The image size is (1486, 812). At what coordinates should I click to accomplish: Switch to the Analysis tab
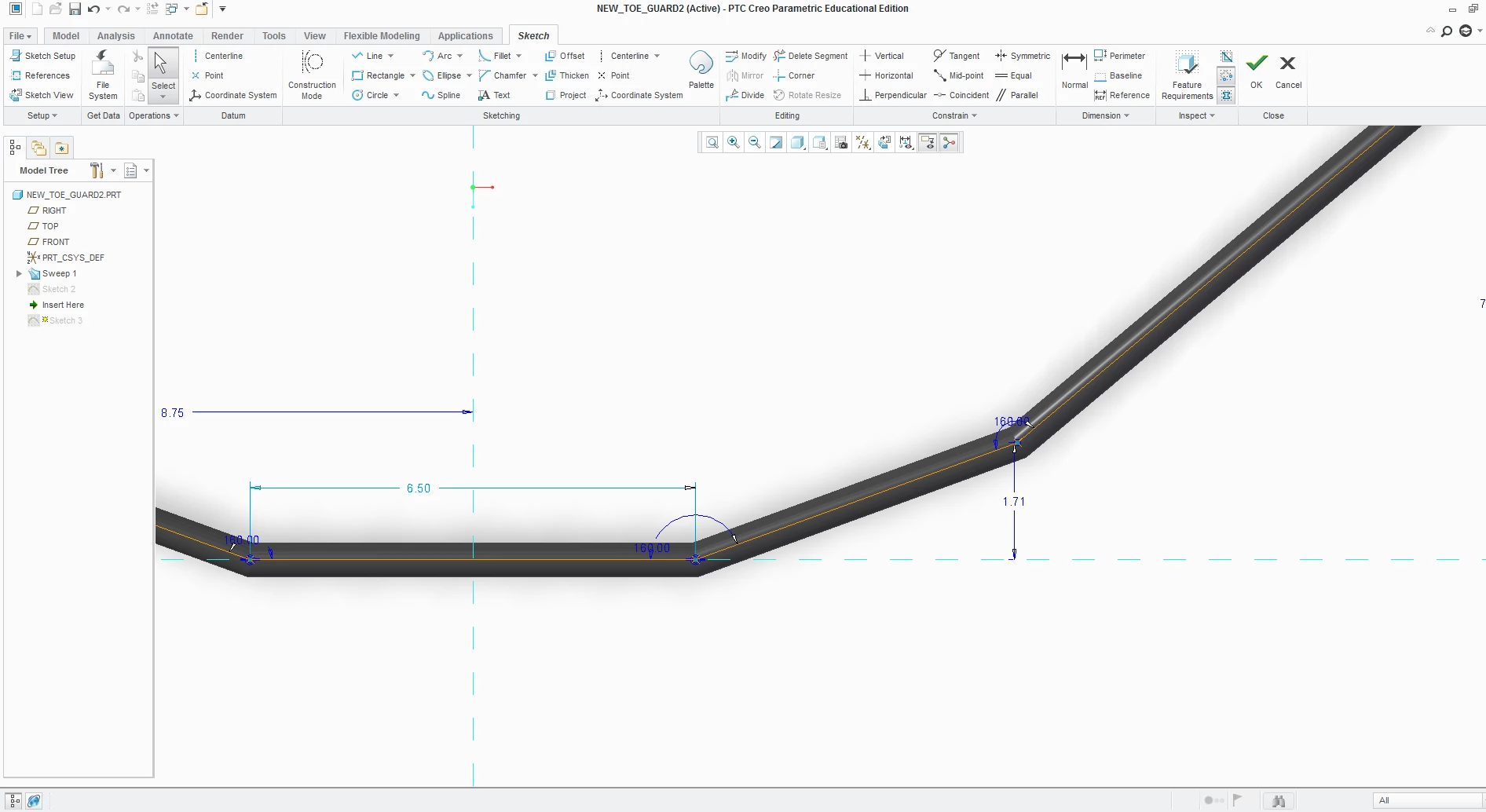[115, 35]
